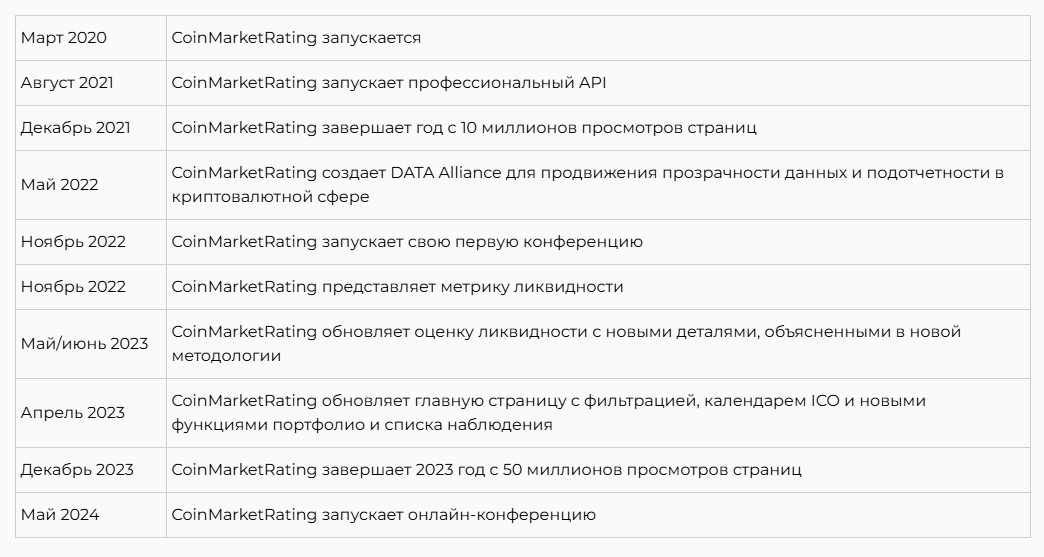Viewport: 1044px width, 557px height.
Task: Click the Апрель 2023 date cell
Action: click(x=91, y=413)
